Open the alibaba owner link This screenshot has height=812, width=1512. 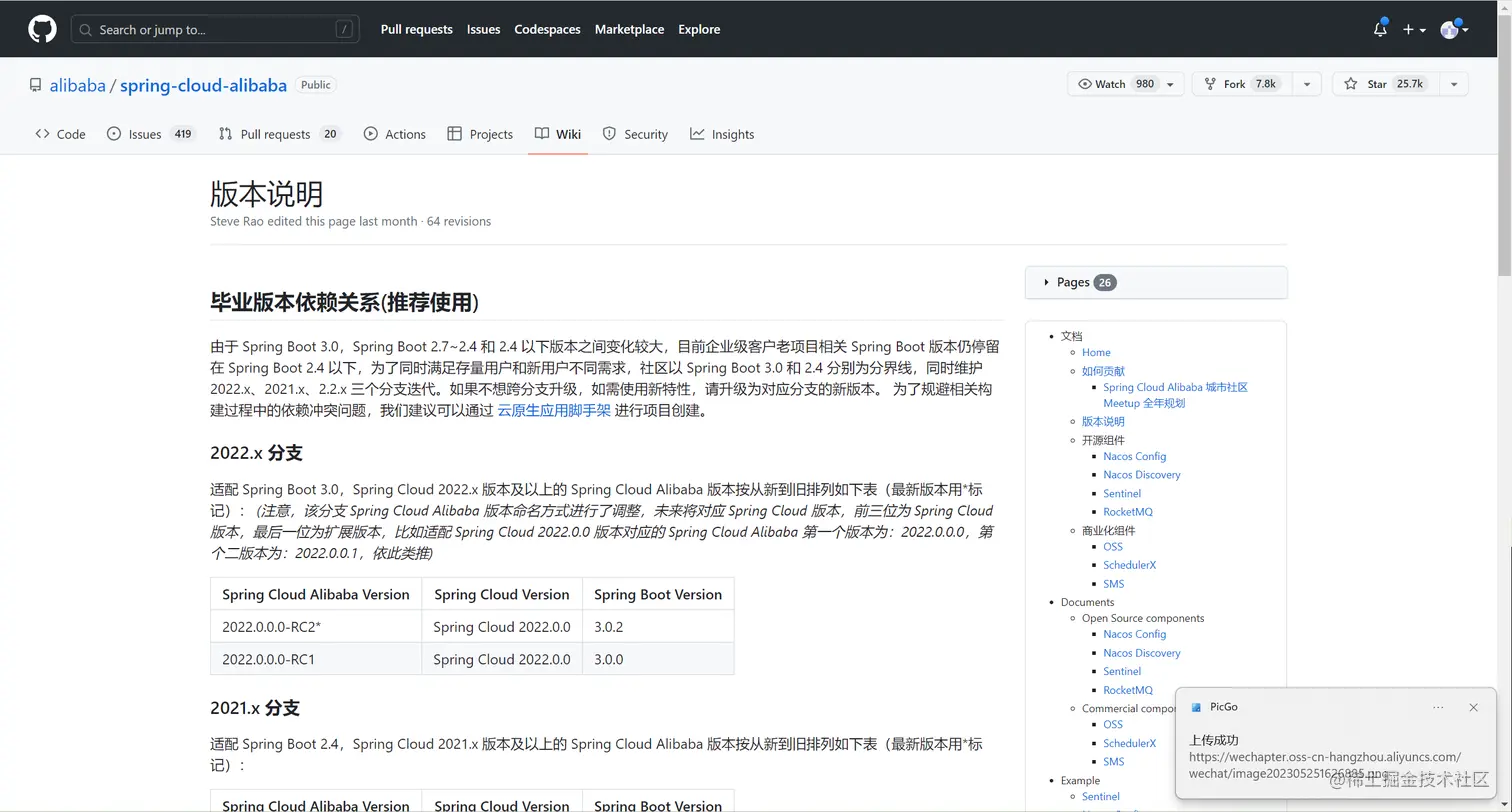point(78,85)
